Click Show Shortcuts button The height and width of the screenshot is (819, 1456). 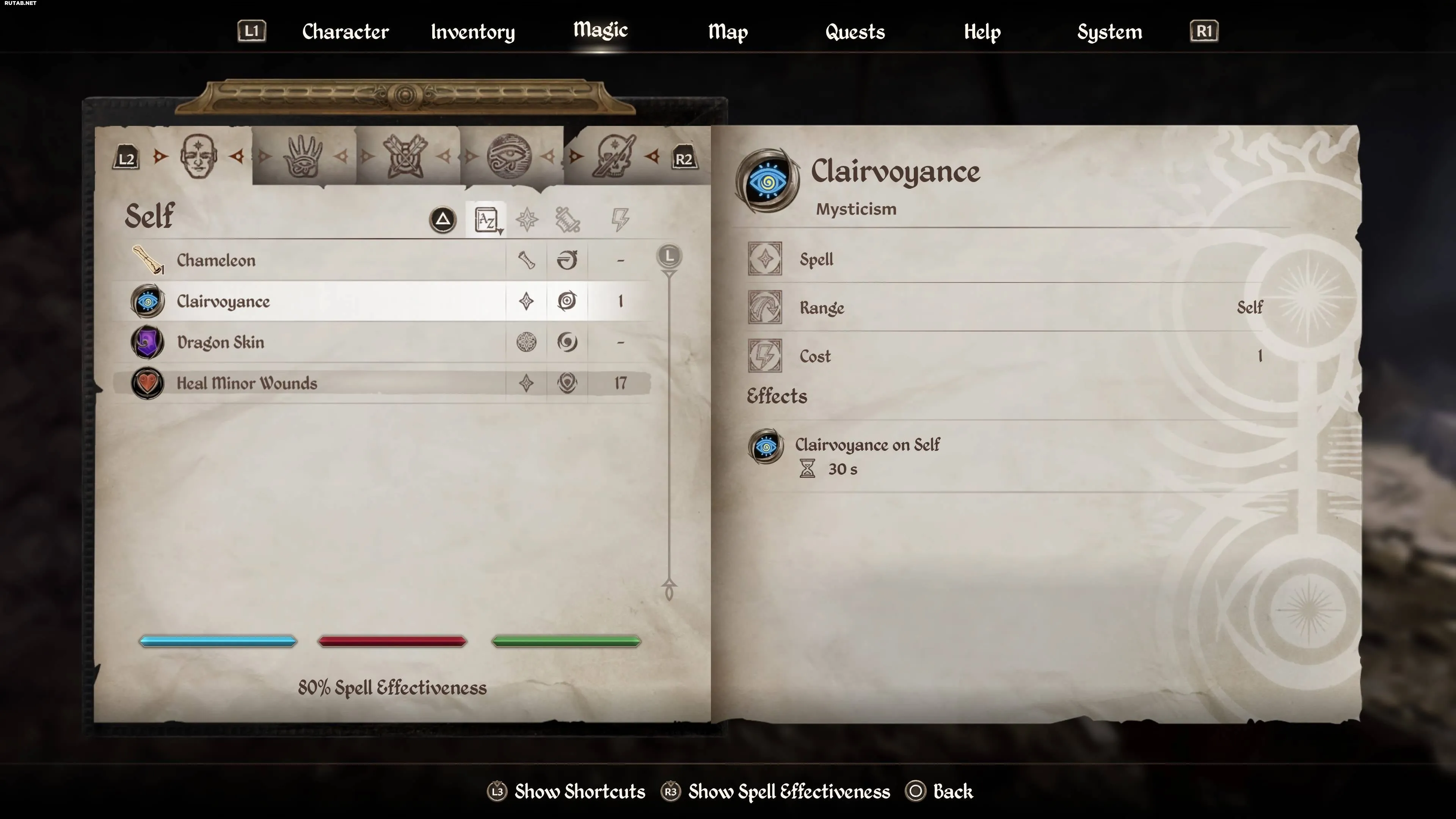[566, 791]
